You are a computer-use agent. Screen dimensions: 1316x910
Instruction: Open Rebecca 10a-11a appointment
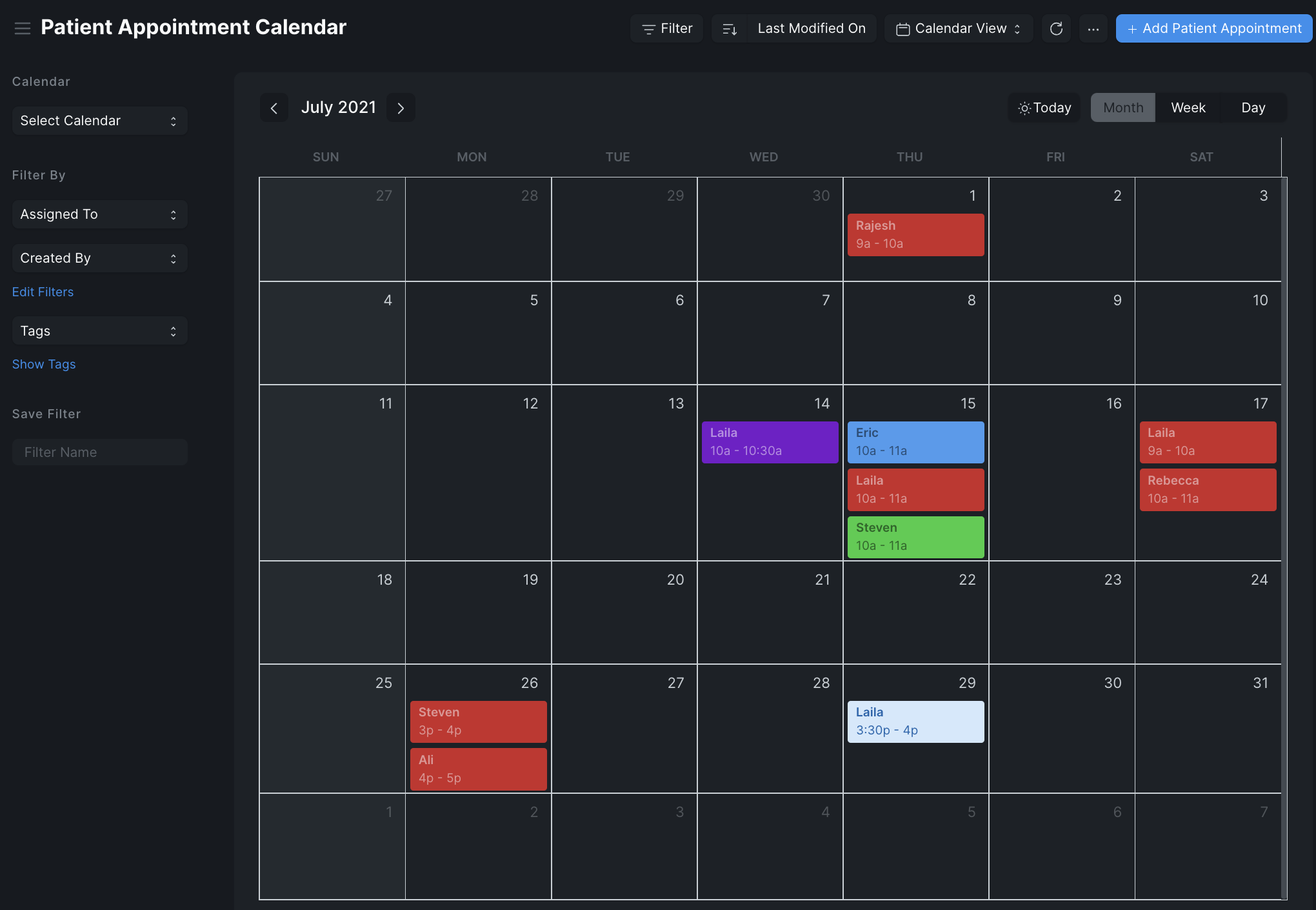click(1208, 490)
